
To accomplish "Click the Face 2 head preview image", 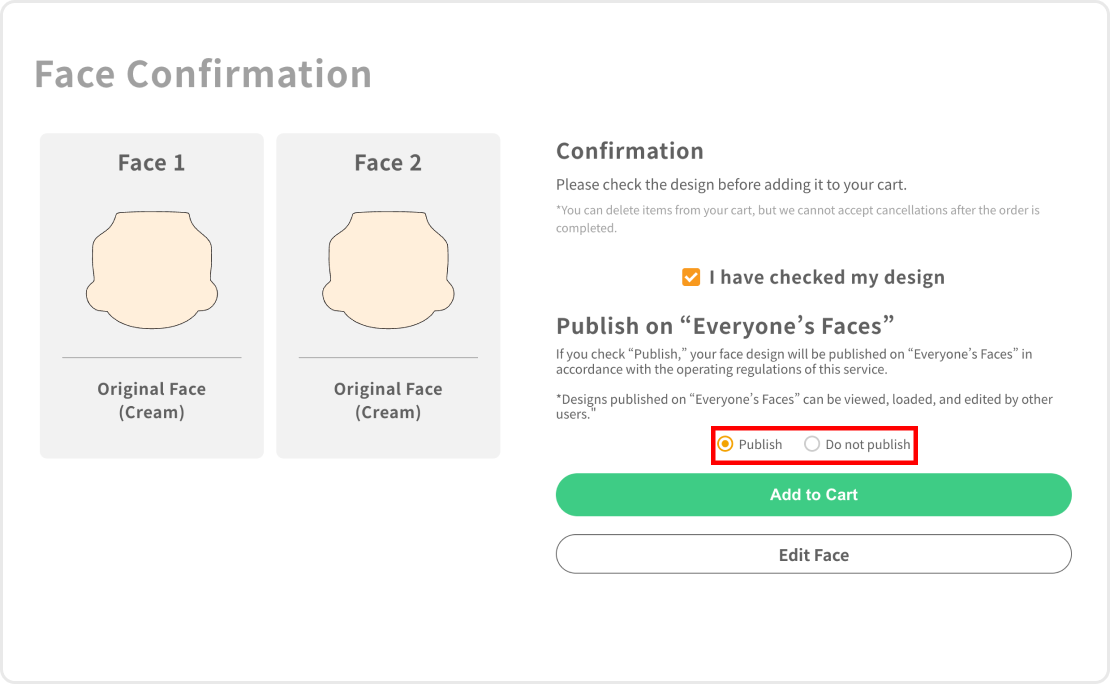I will coord(388,269).
